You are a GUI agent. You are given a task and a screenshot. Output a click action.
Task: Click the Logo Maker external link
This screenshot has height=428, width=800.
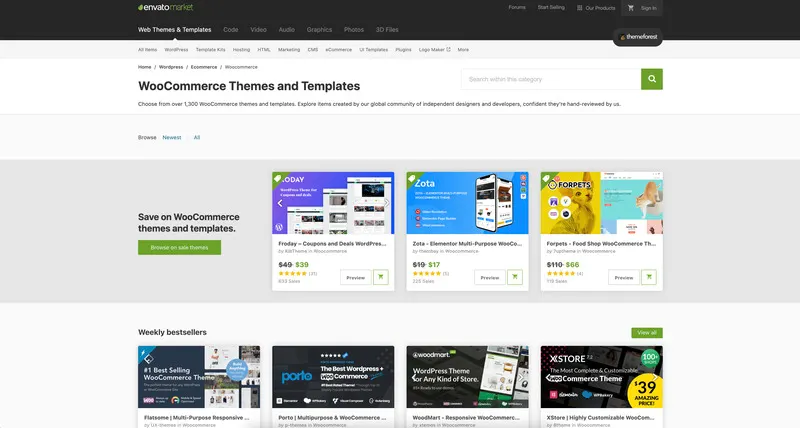coord(434,49)
